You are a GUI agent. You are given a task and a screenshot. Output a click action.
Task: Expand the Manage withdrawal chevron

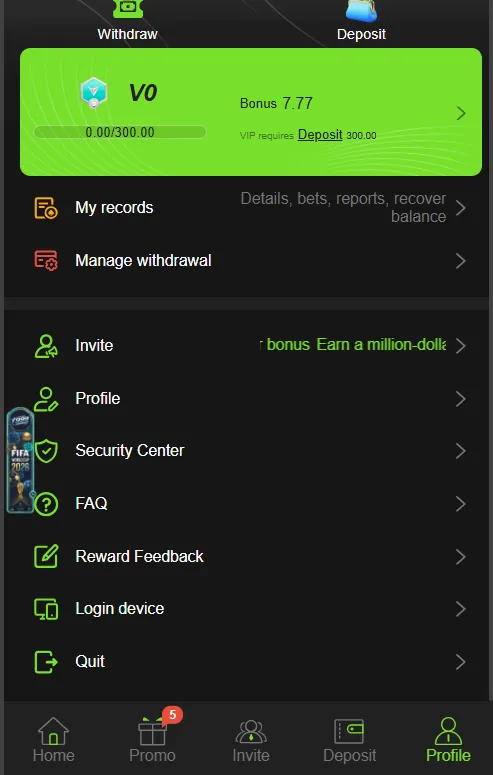click(x=461, y=260)
